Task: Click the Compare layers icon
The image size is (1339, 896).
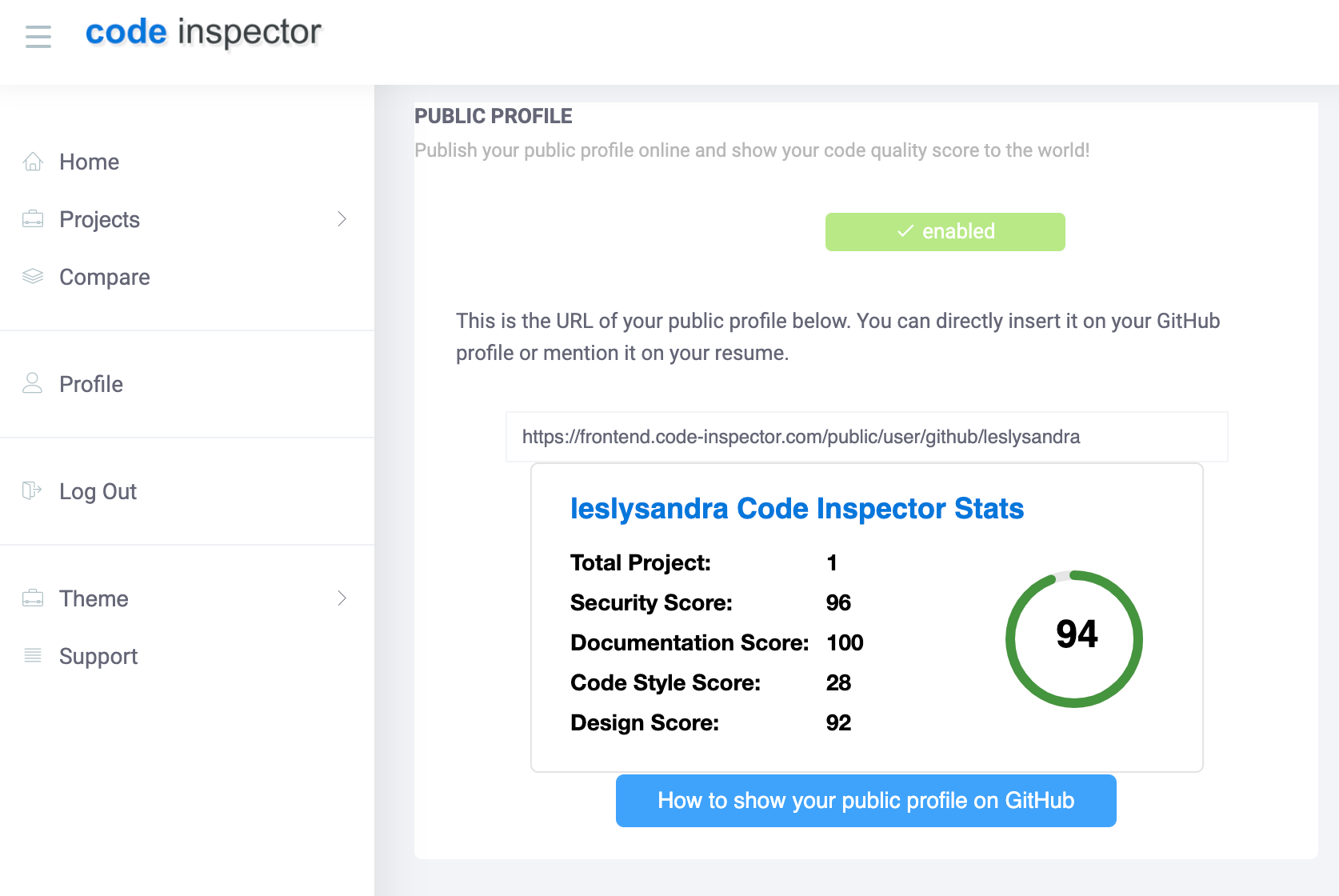Action: [33, 277]
